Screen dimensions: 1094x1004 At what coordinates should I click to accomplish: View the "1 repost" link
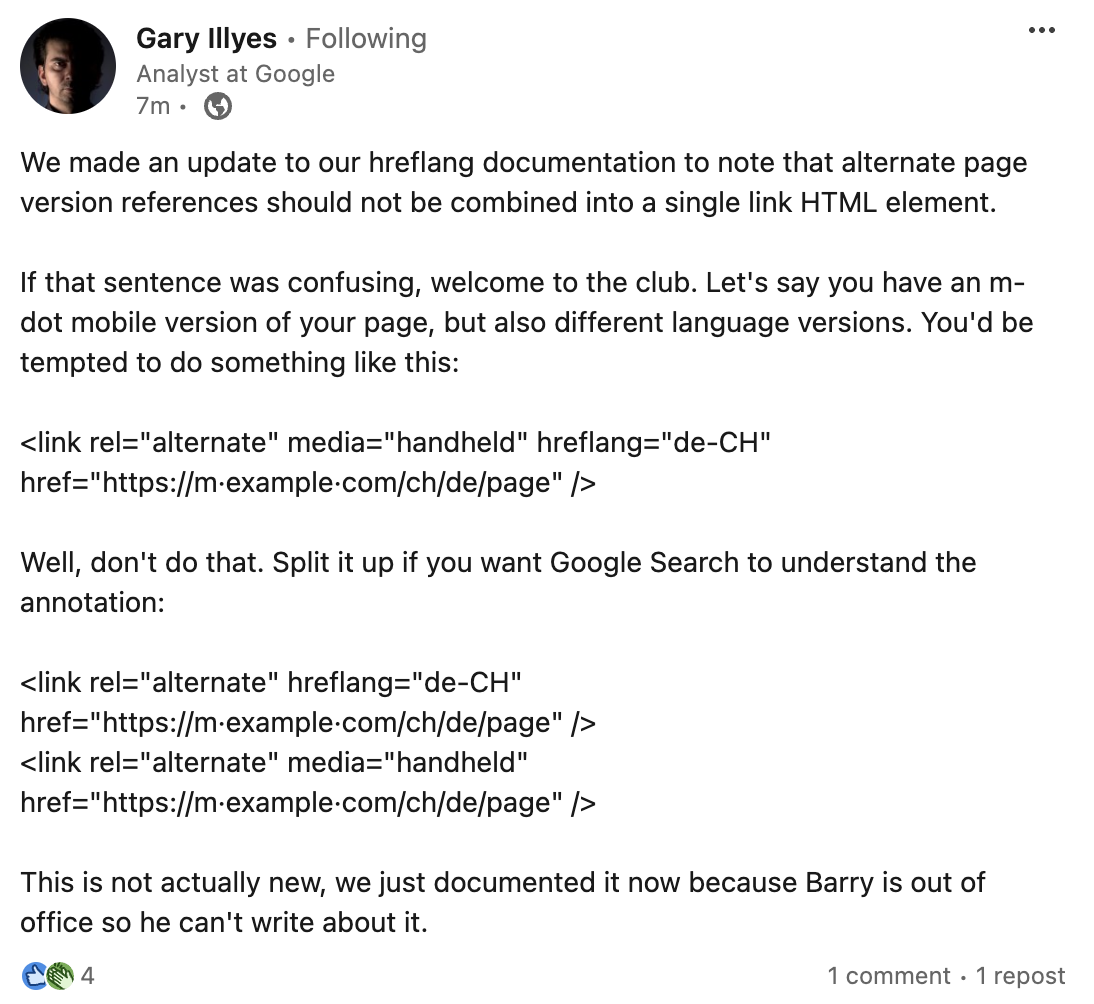[x=1021, y=976]
